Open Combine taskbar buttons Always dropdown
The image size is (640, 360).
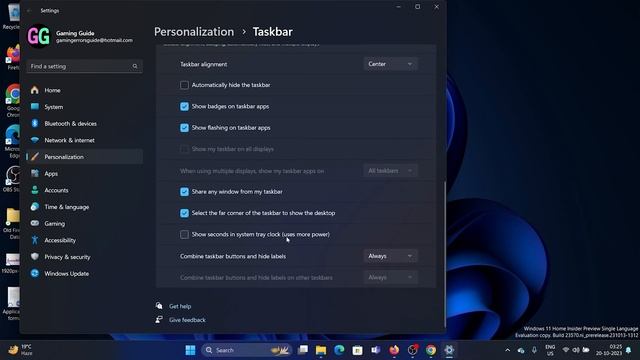(x=390, y=256)
